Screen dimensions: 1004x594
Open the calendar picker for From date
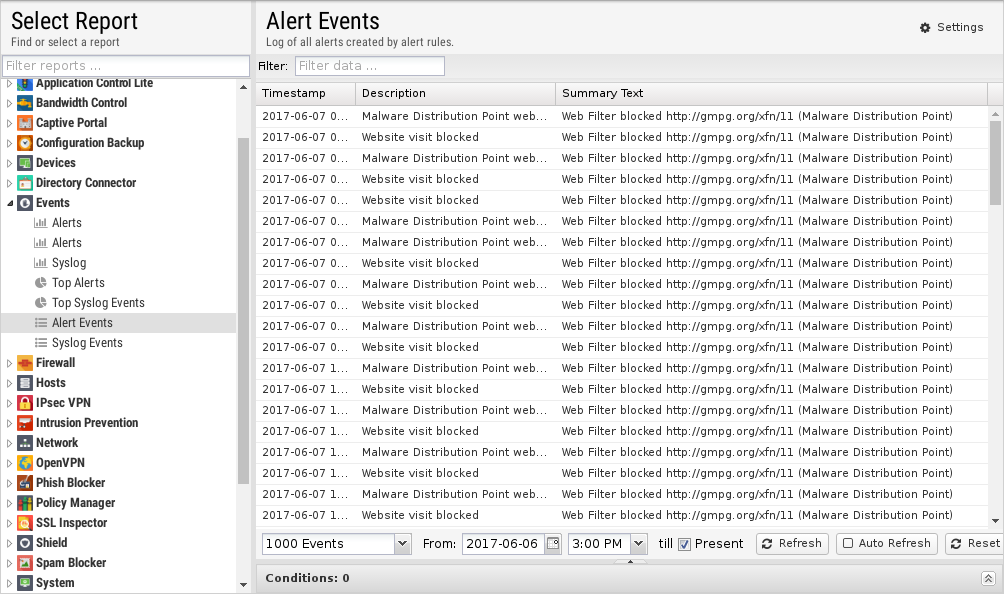coord(552,544)
